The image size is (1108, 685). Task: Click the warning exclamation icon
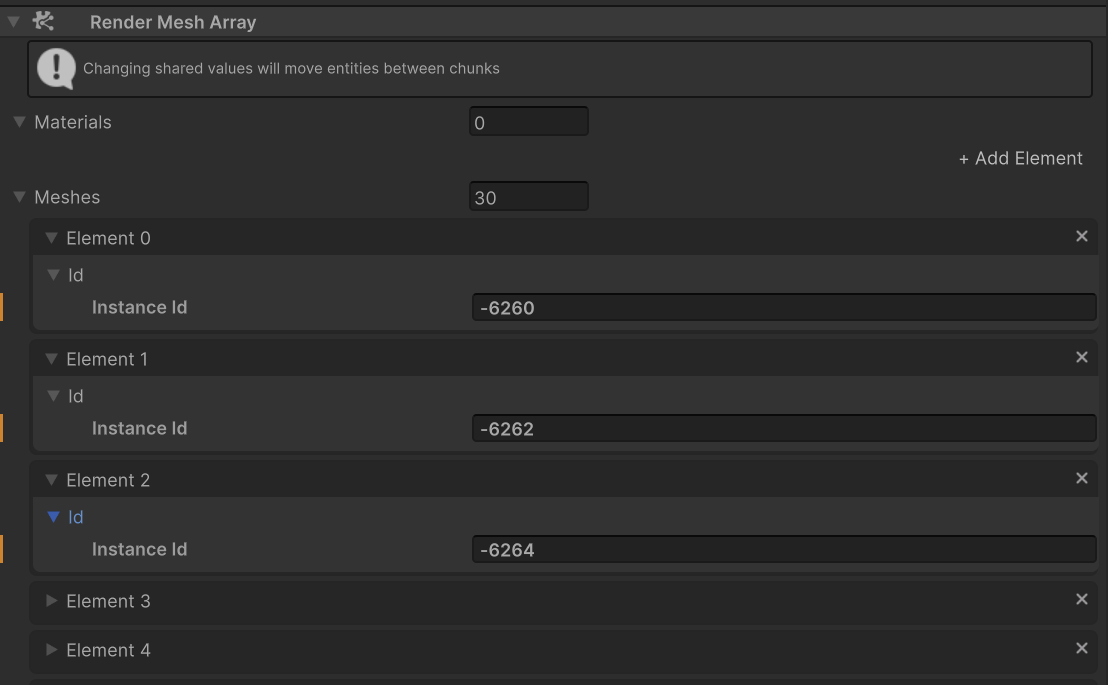click(57, 68)
